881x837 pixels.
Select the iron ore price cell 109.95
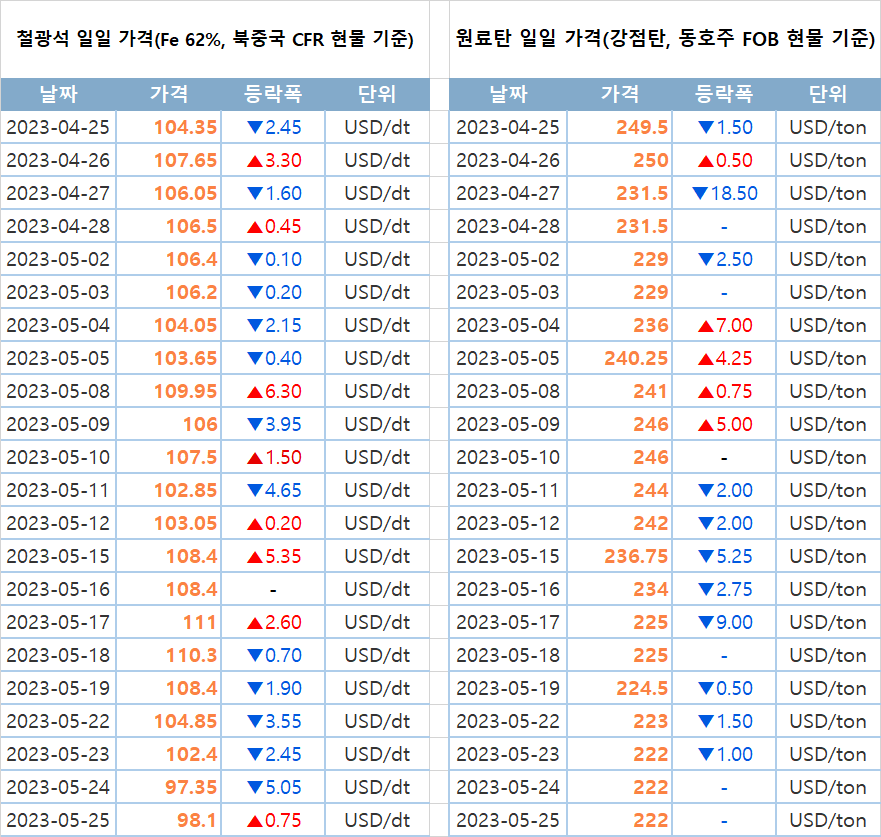[186, 391]
